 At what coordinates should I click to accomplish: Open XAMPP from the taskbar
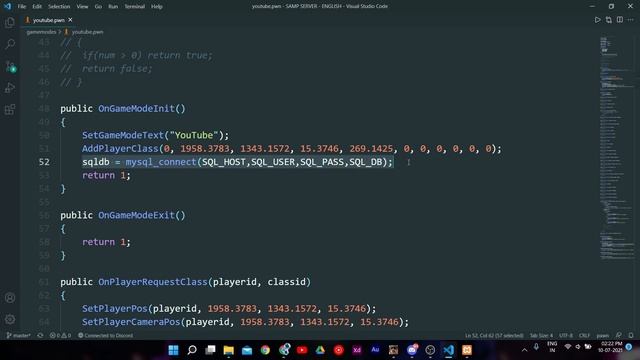tap(467, 350)
